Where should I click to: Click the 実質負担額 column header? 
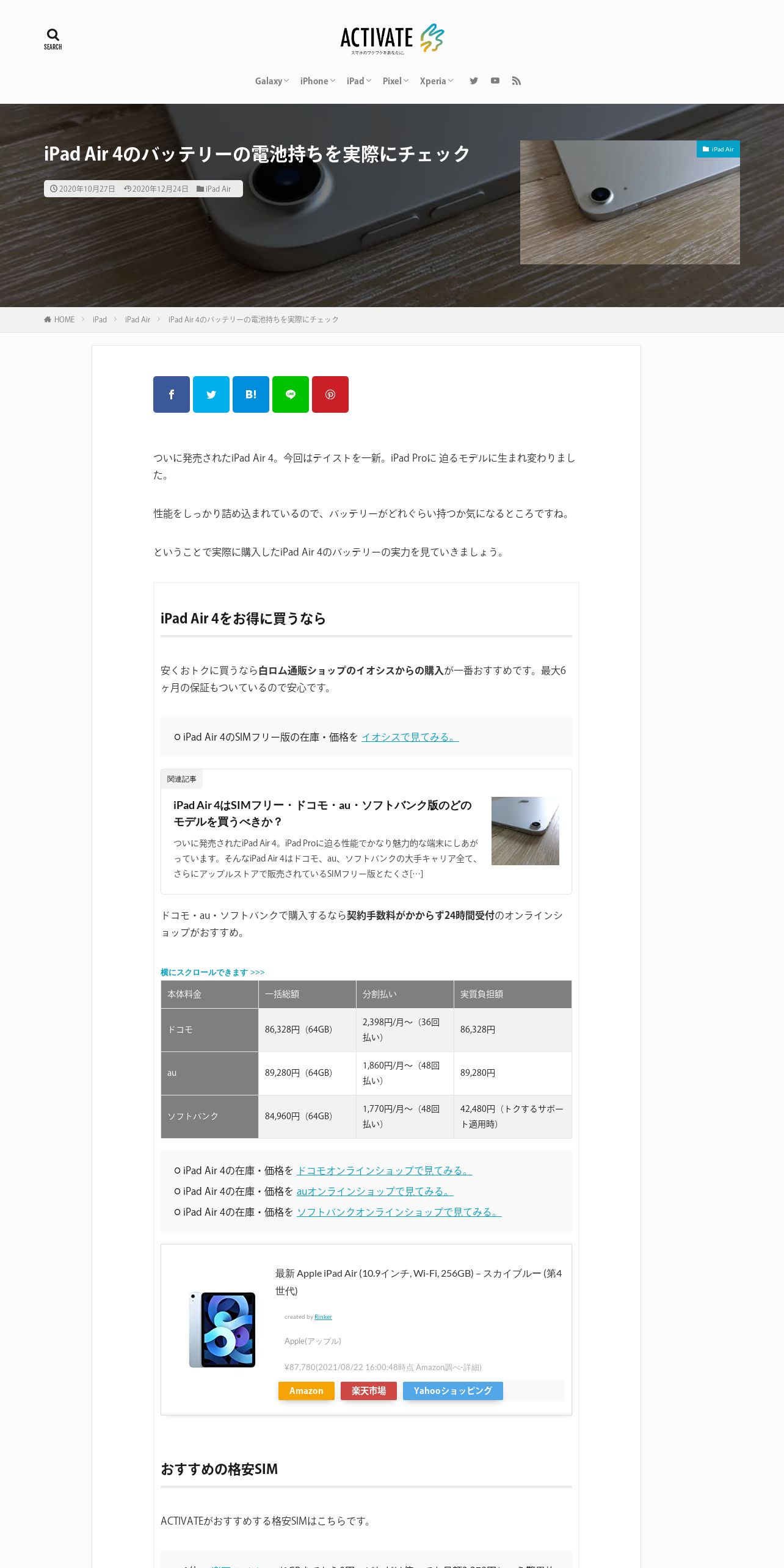513,994
